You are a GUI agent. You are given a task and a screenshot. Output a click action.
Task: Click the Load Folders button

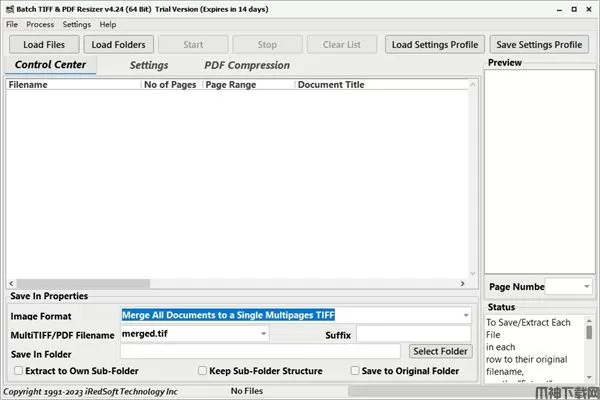[119, 44]
